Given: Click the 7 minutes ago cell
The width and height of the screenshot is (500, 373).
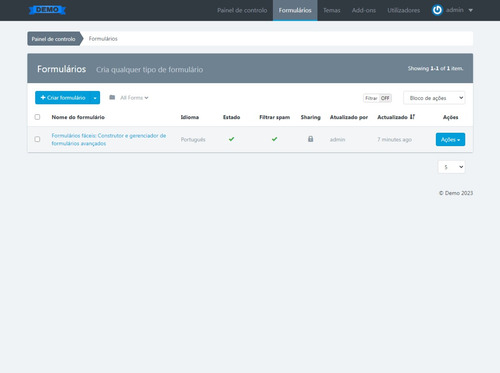Looking at the screenshot, I should click(394, 139).
